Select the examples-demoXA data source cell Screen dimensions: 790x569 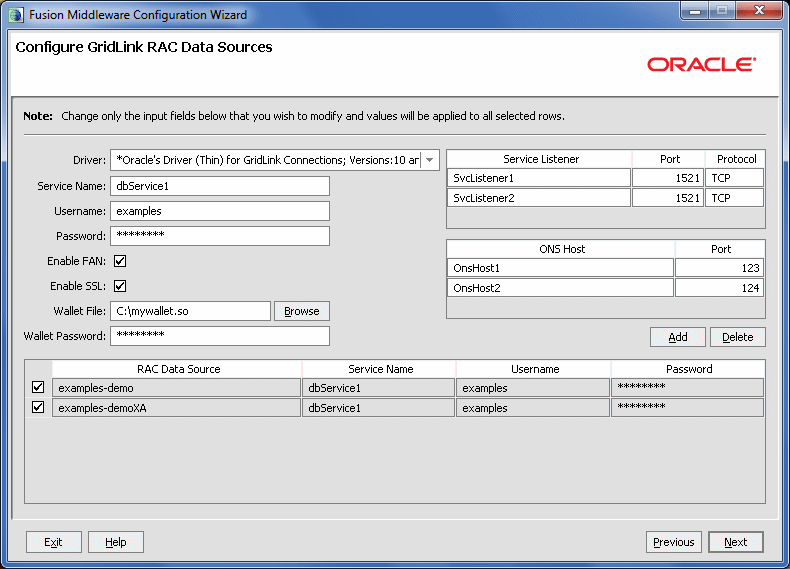click(x=176, y=408)
